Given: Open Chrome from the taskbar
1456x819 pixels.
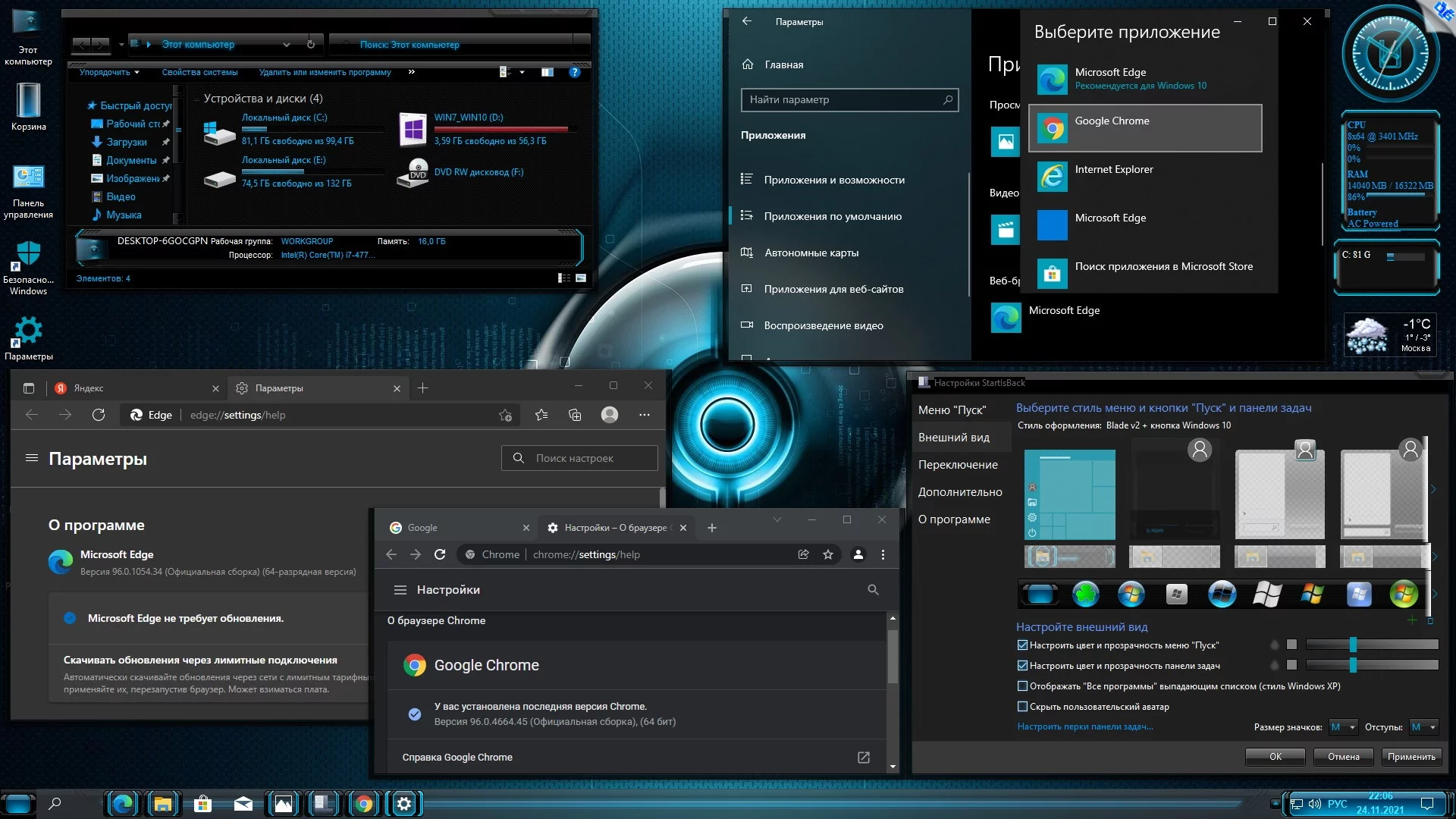Looking at the screenshot, I should tap(364, 804).
